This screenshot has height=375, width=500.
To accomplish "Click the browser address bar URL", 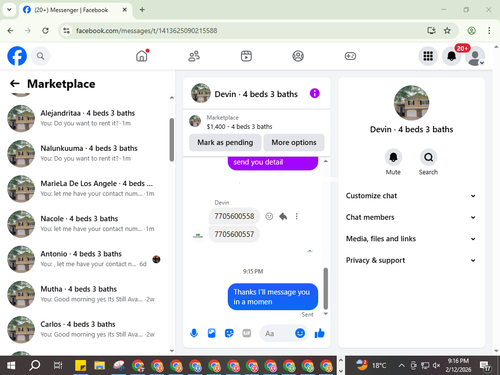I will 147,31.
